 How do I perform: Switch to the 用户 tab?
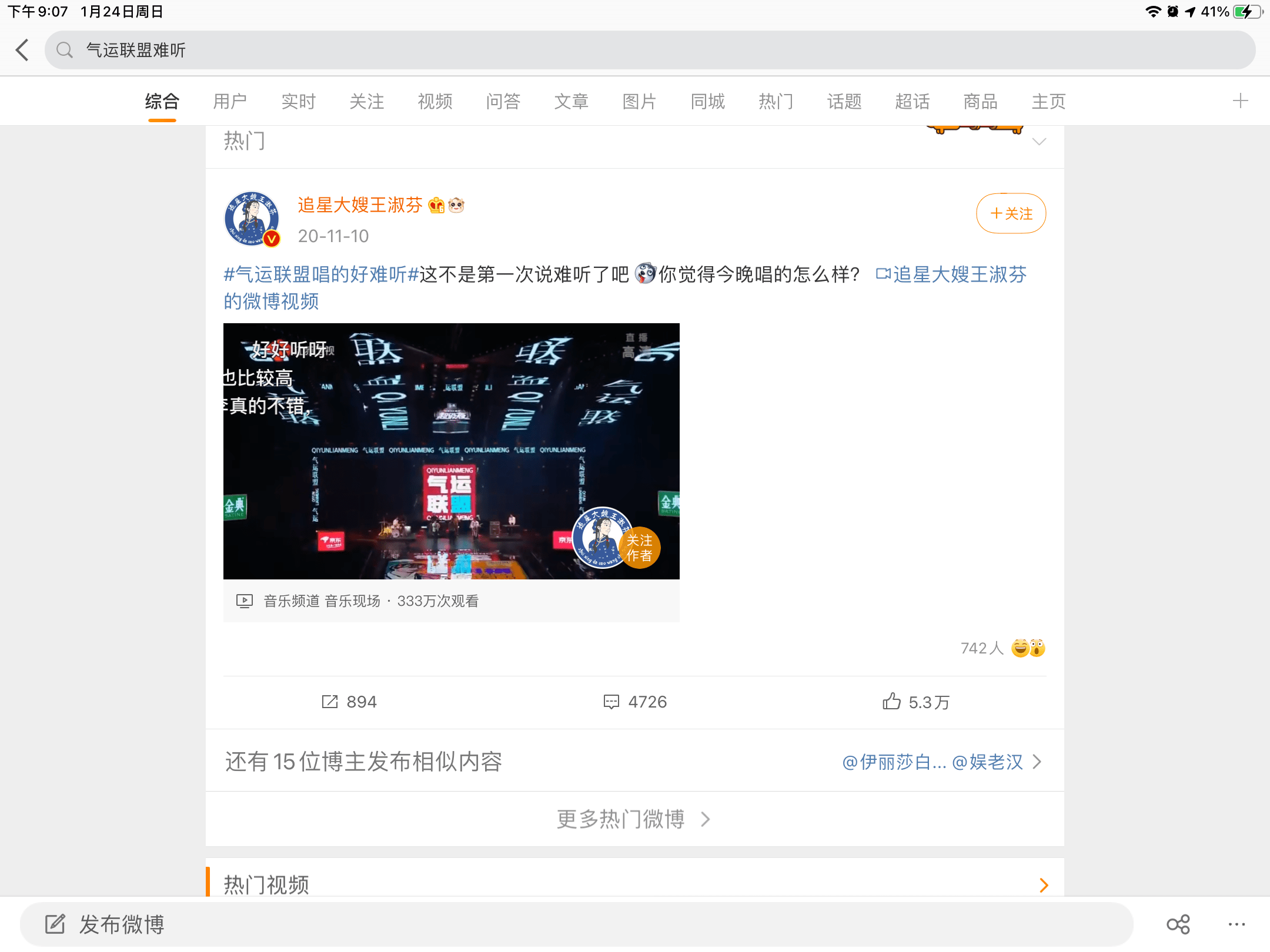[x=230, y=101]
